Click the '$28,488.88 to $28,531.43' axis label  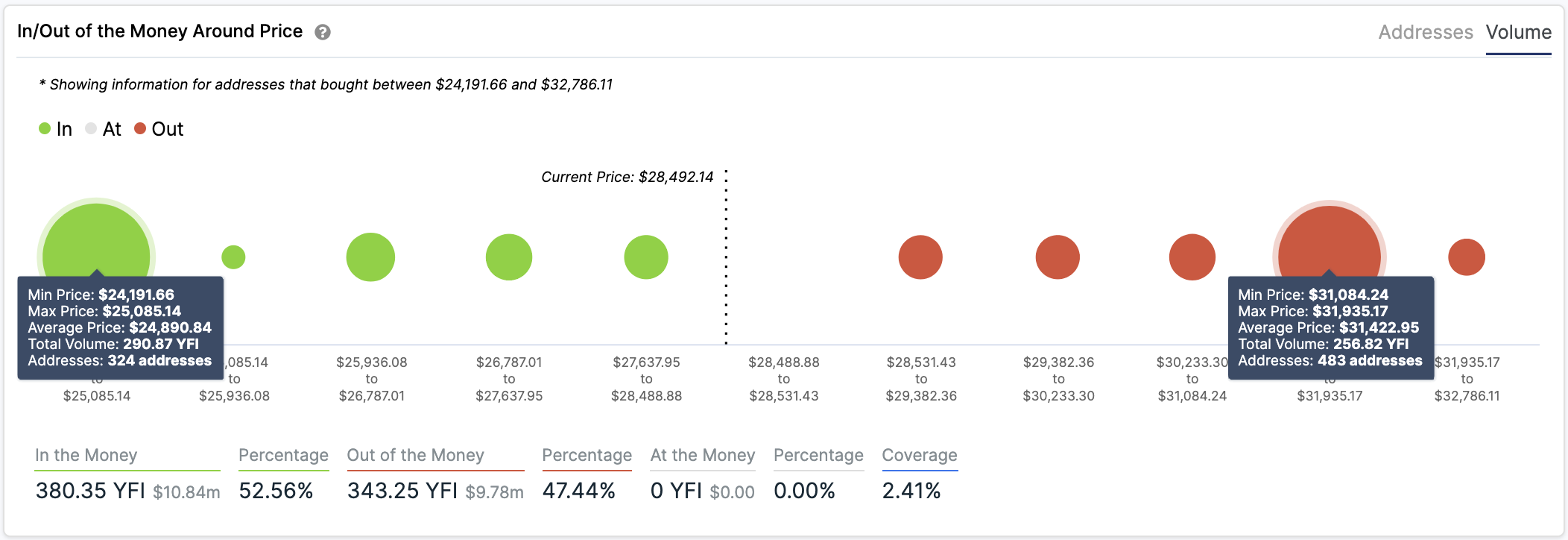tap(784, 379)
